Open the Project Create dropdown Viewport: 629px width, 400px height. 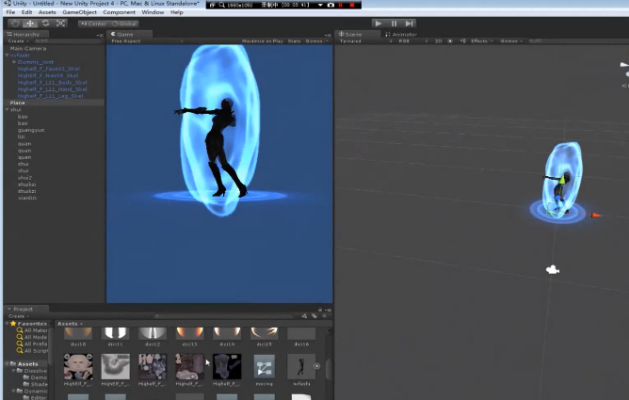(x=18, y=316)
